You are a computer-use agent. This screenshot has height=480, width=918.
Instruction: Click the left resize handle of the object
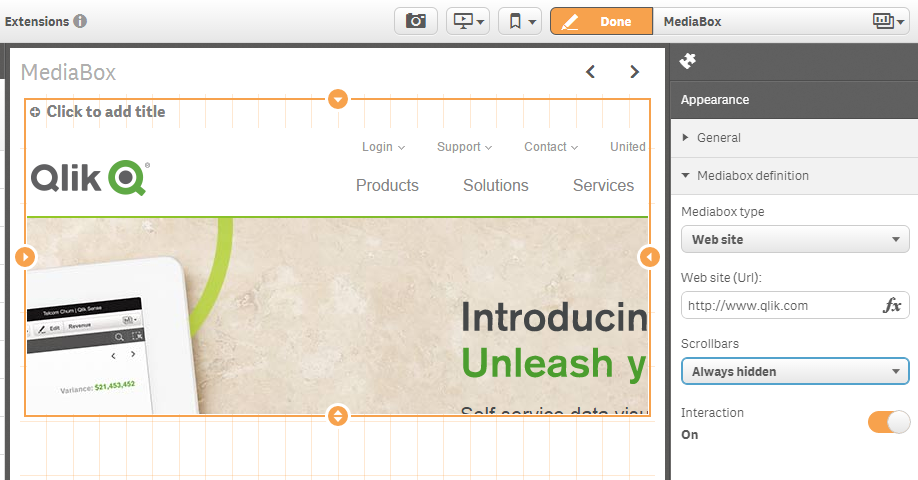coord(25,256)
